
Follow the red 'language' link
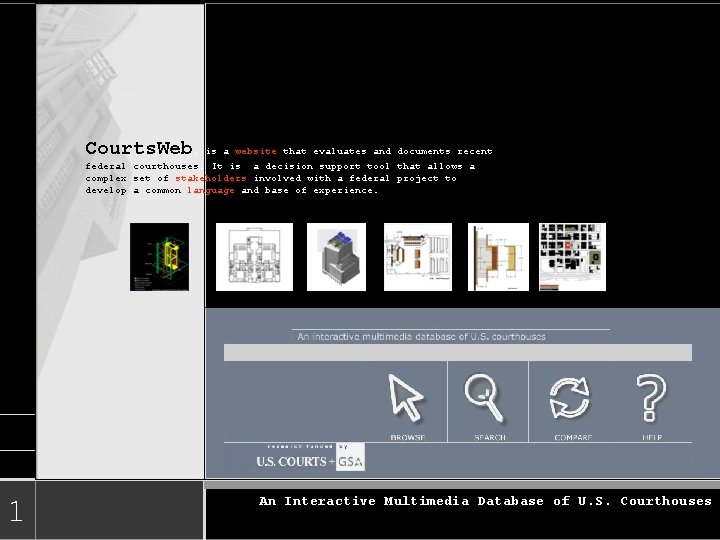(211, 191)
